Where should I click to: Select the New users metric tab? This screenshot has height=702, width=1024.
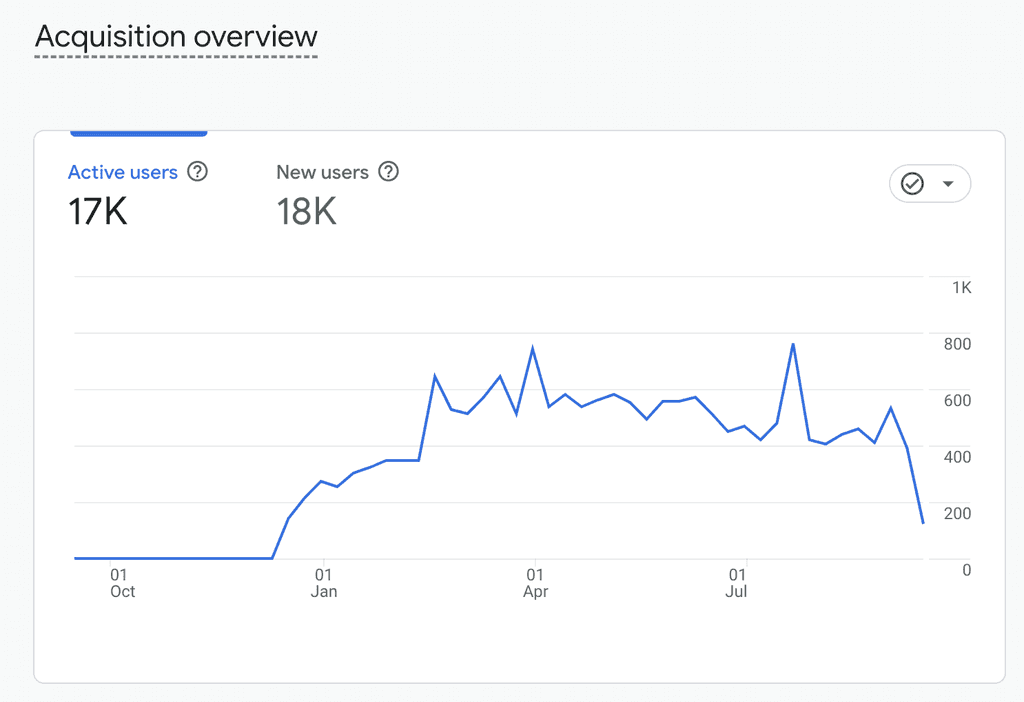pyautogui.click(x=323, y=172)
